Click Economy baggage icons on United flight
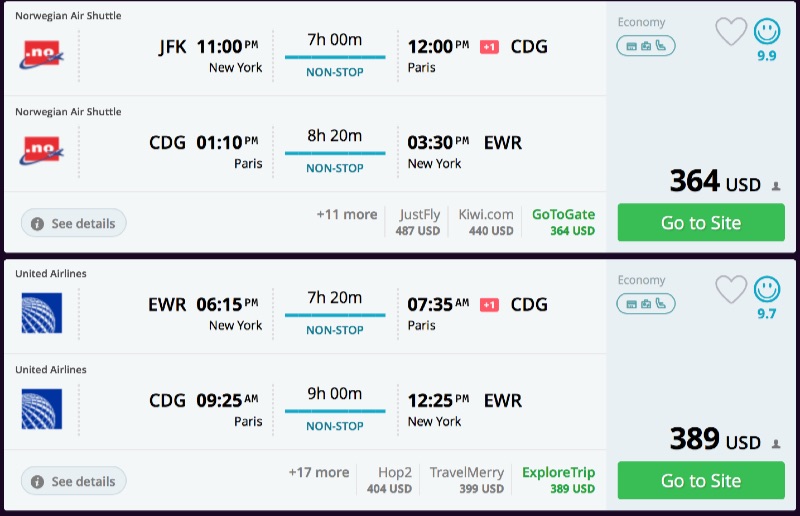This screenshot has width=800, height=516. coord(646,303)
